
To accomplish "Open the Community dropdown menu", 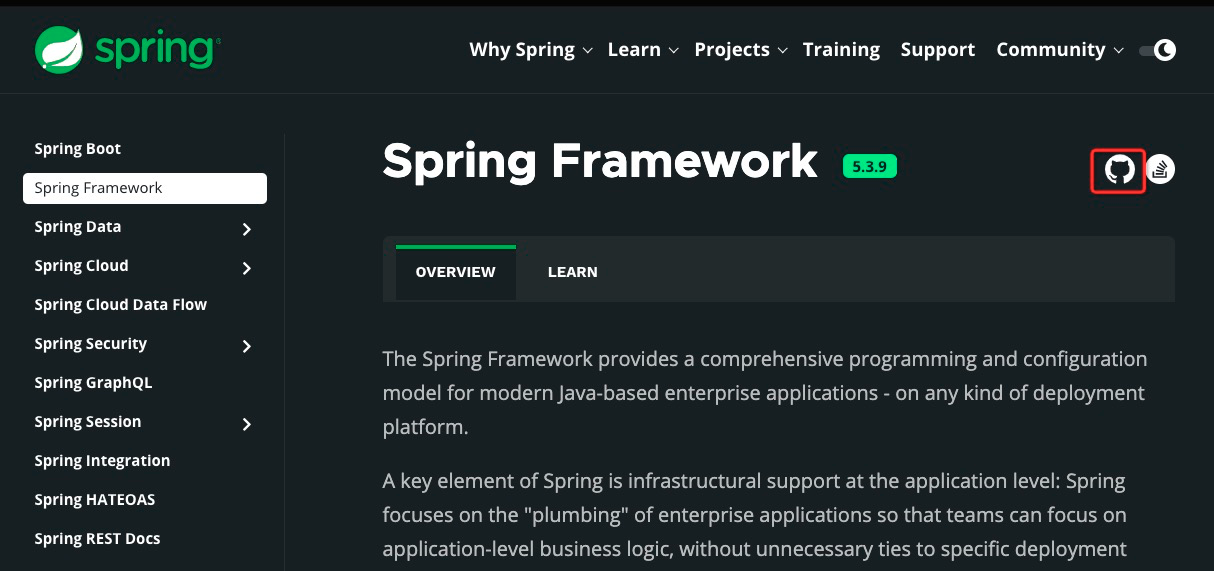I will point(1060,50).
